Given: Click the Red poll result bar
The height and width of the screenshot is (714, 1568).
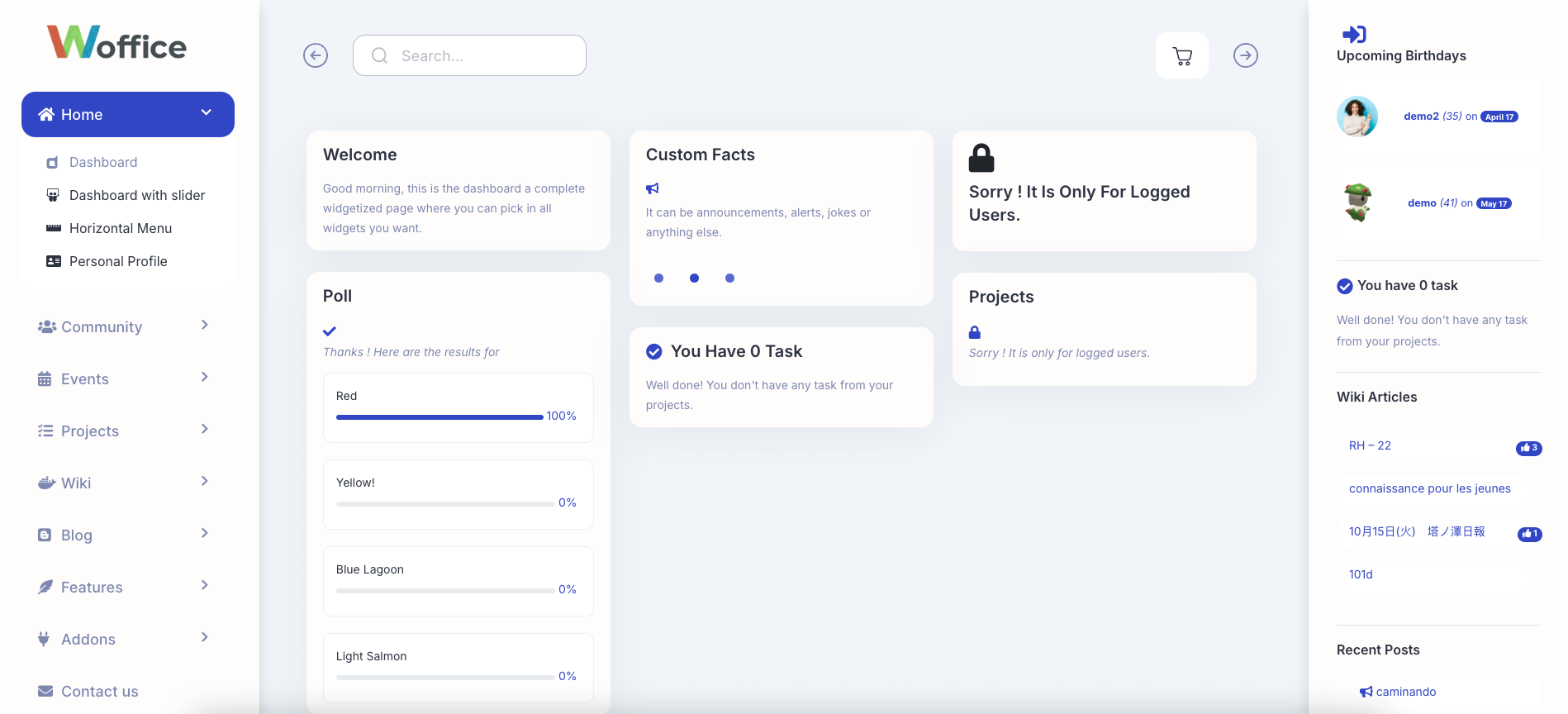Looking at the screenshot, I should [440, 416].
